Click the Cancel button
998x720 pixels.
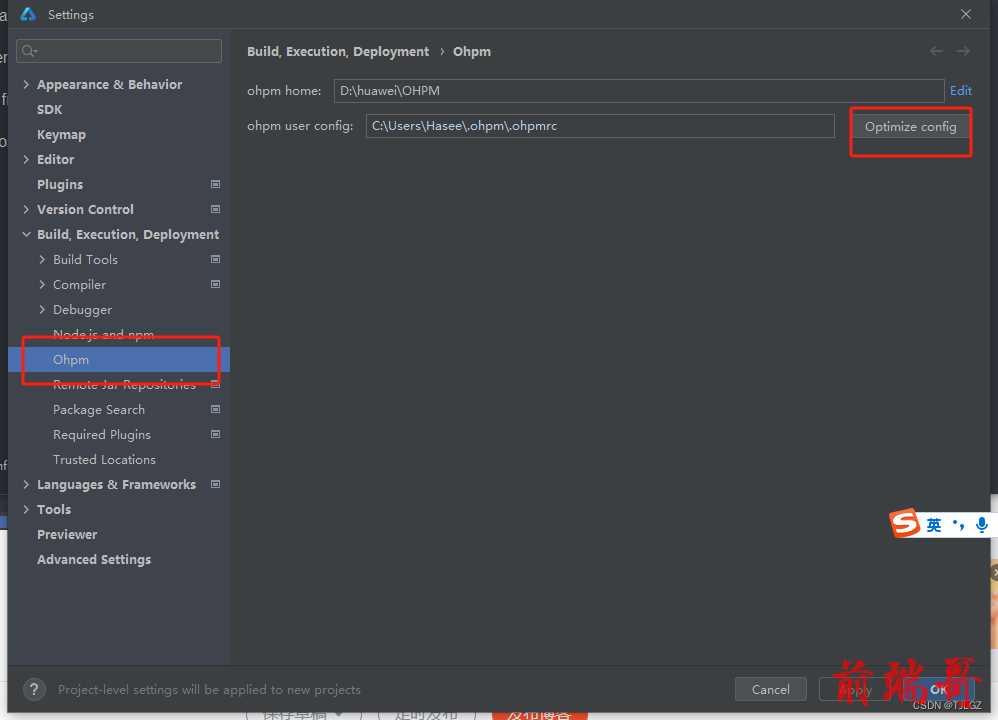click(x=770, y=689)
